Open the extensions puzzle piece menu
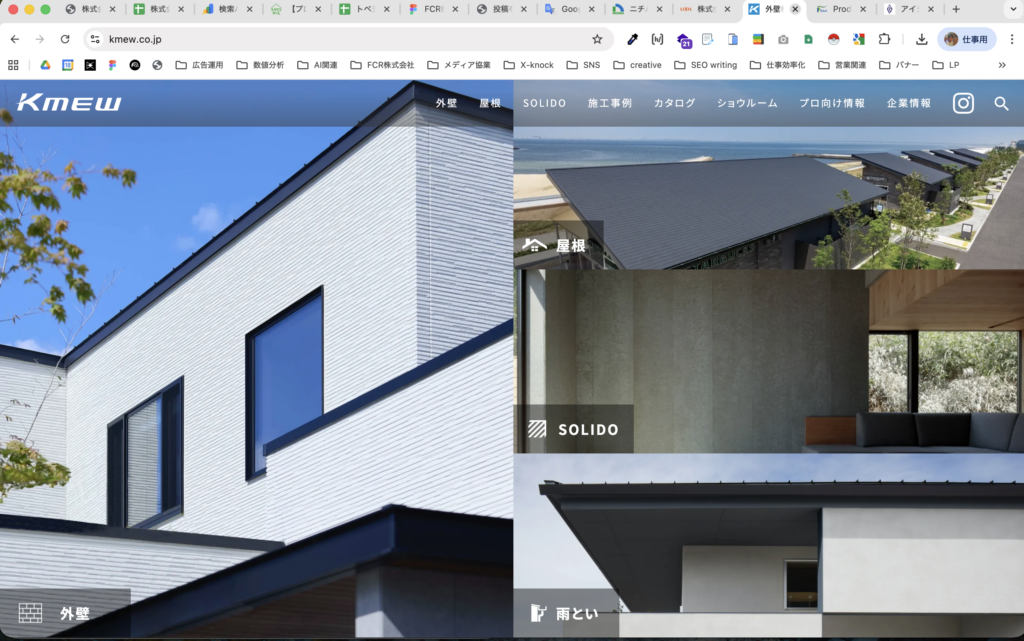Screen dimensions: 1024x641 (884, 39)
